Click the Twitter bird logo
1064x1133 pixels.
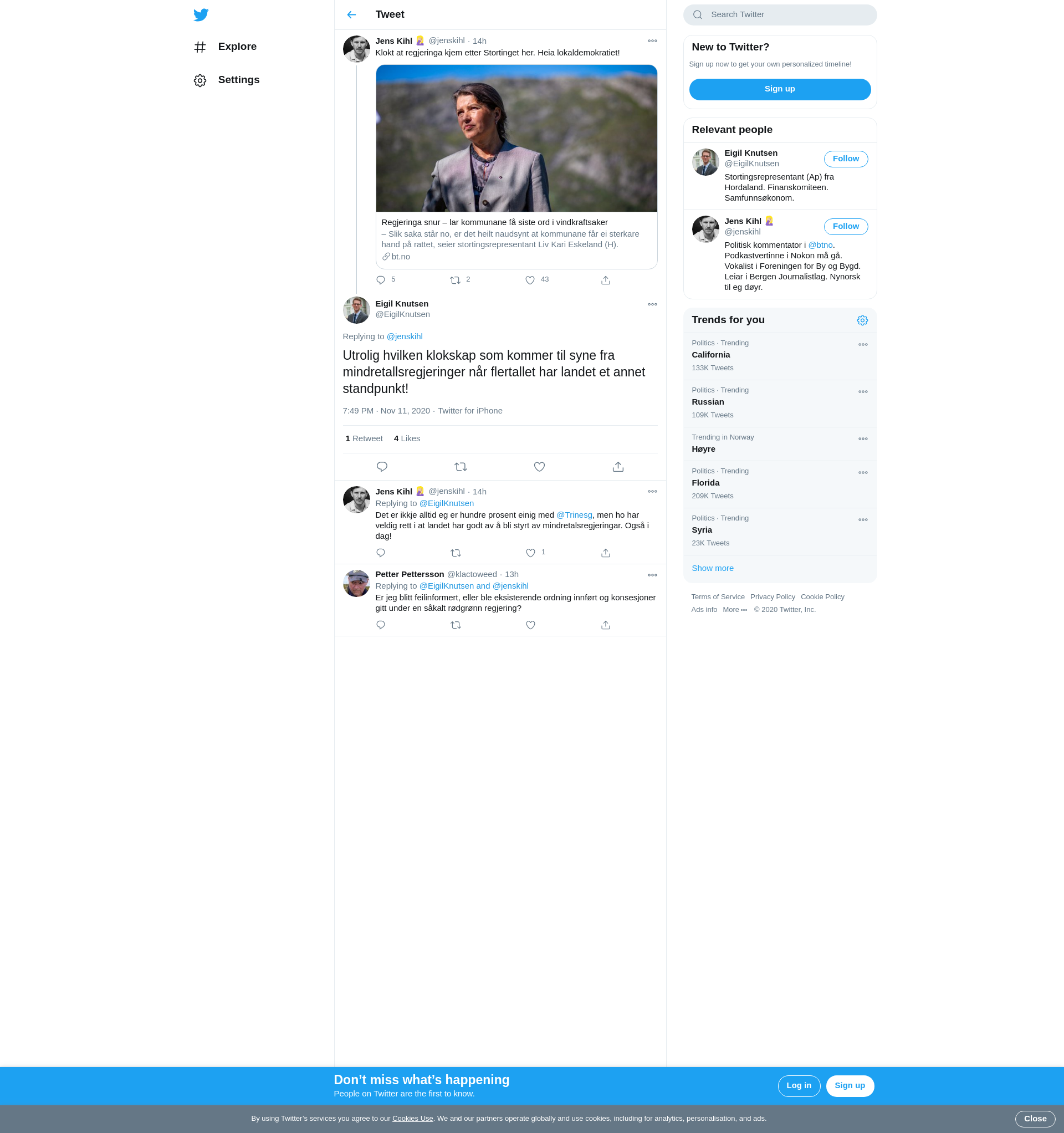(201, 15)
